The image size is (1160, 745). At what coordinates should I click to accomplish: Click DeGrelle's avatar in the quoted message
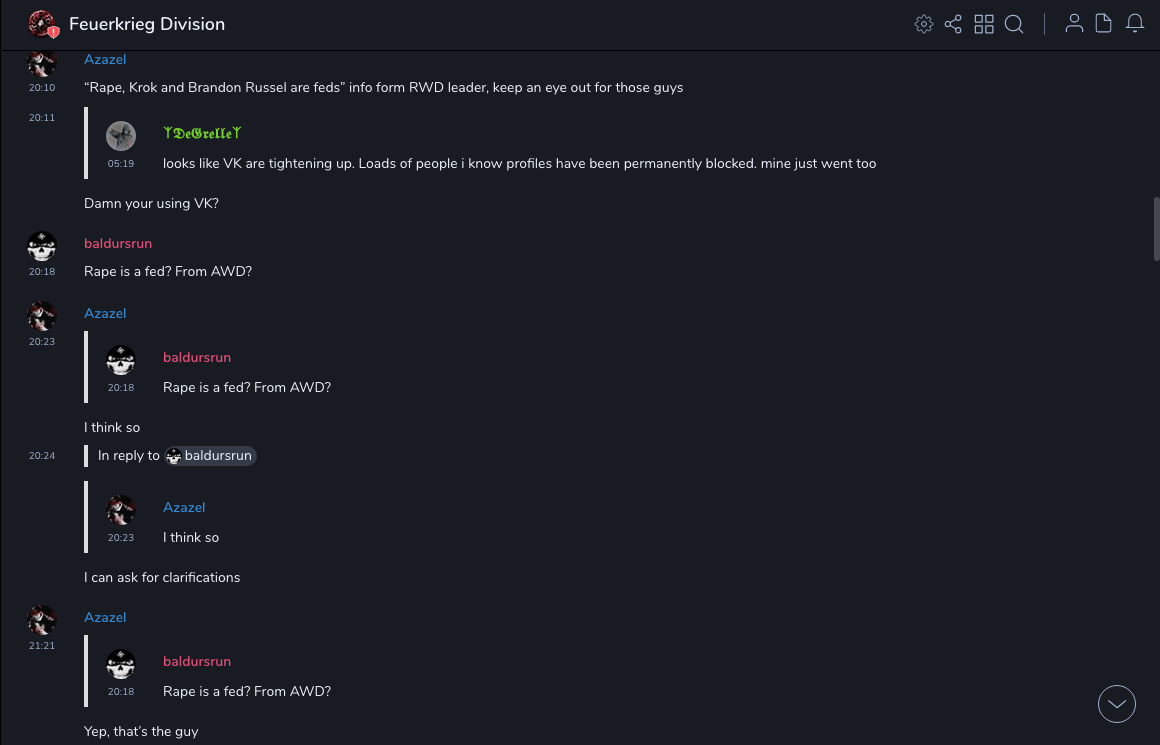tap(121, 136)
